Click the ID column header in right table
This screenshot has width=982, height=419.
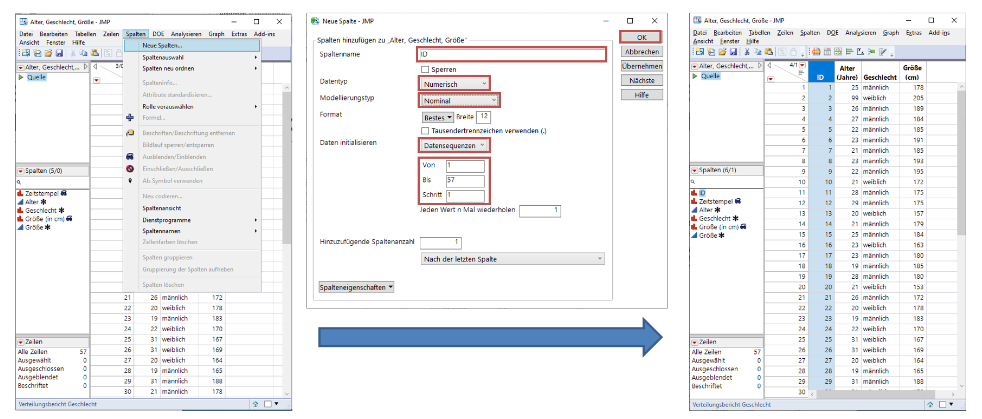coord(819,75)
